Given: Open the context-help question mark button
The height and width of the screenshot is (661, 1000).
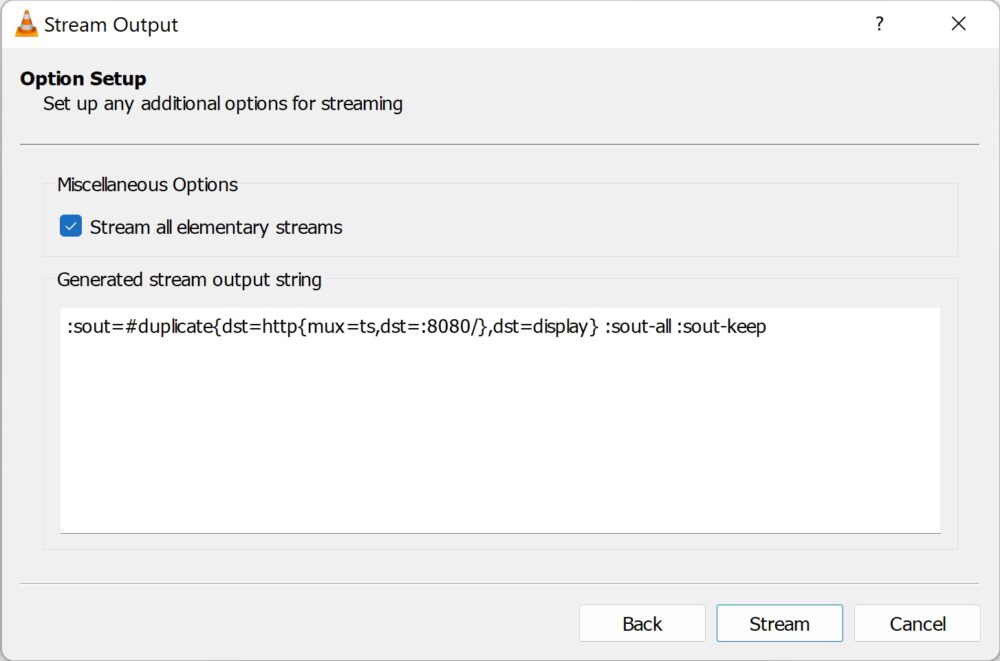Looking at the screenshot, I should [878, 24].
